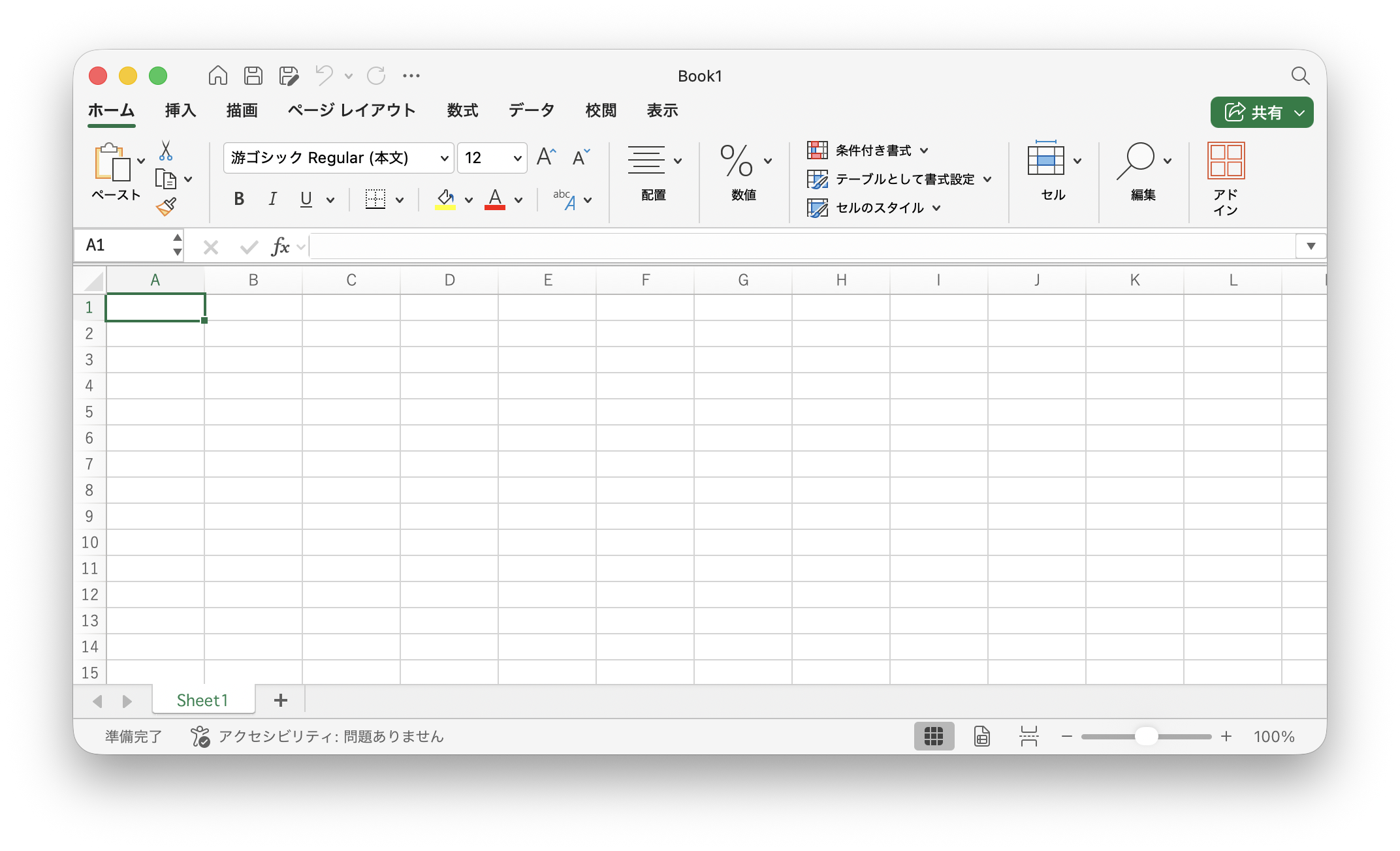Viewport: 1400px width, 851px height.
Task: Click the Save floppy disk icon
Action: click(x=253, y=76)
